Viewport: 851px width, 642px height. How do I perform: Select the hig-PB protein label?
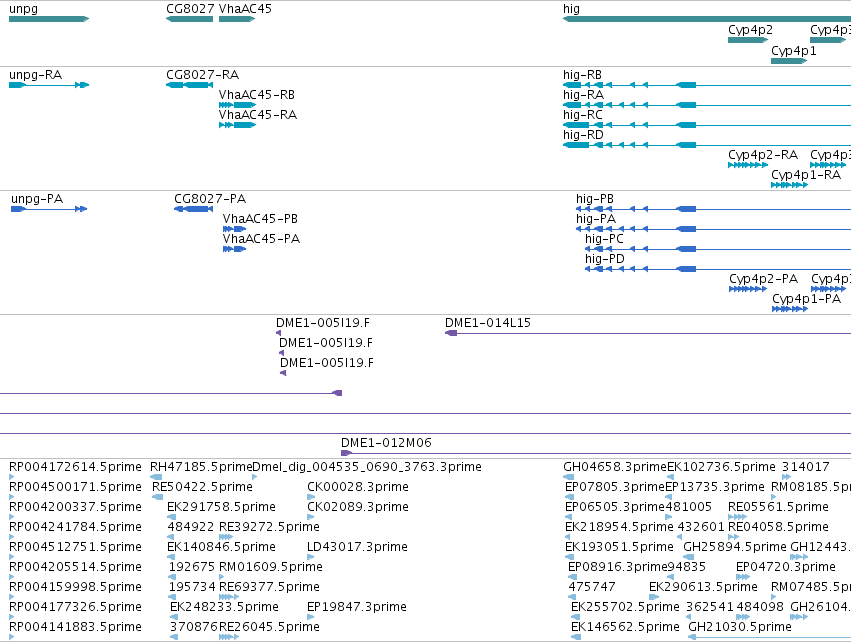click(x=595, y=199)
